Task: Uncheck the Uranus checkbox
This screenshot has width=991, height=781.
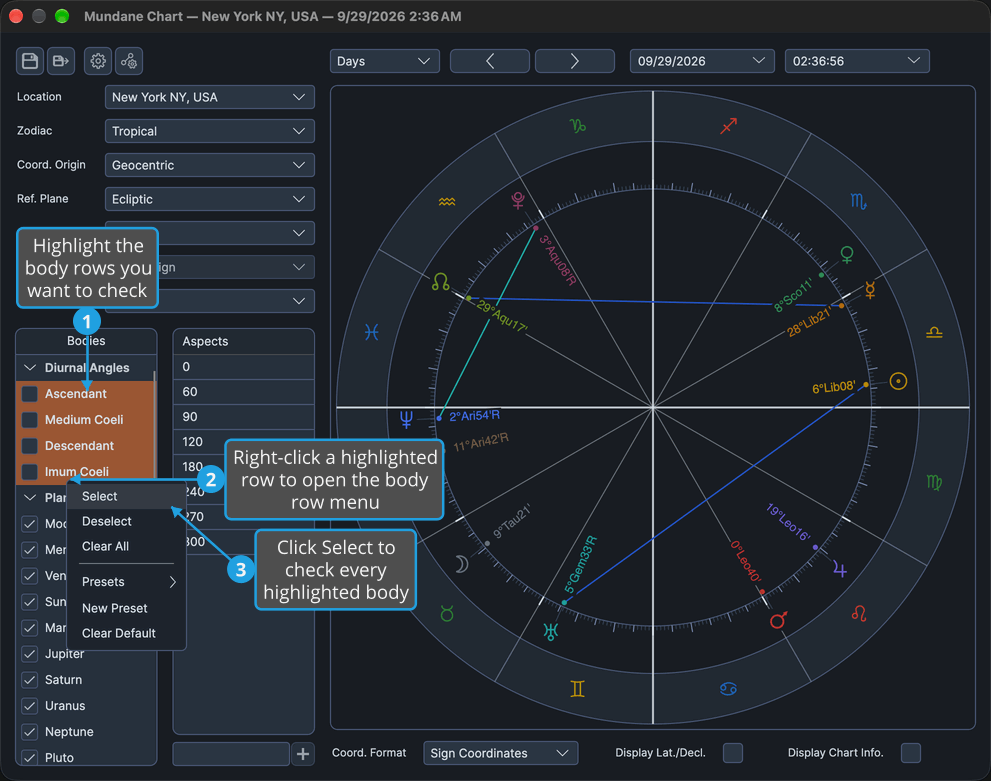Action: (30, 705)
